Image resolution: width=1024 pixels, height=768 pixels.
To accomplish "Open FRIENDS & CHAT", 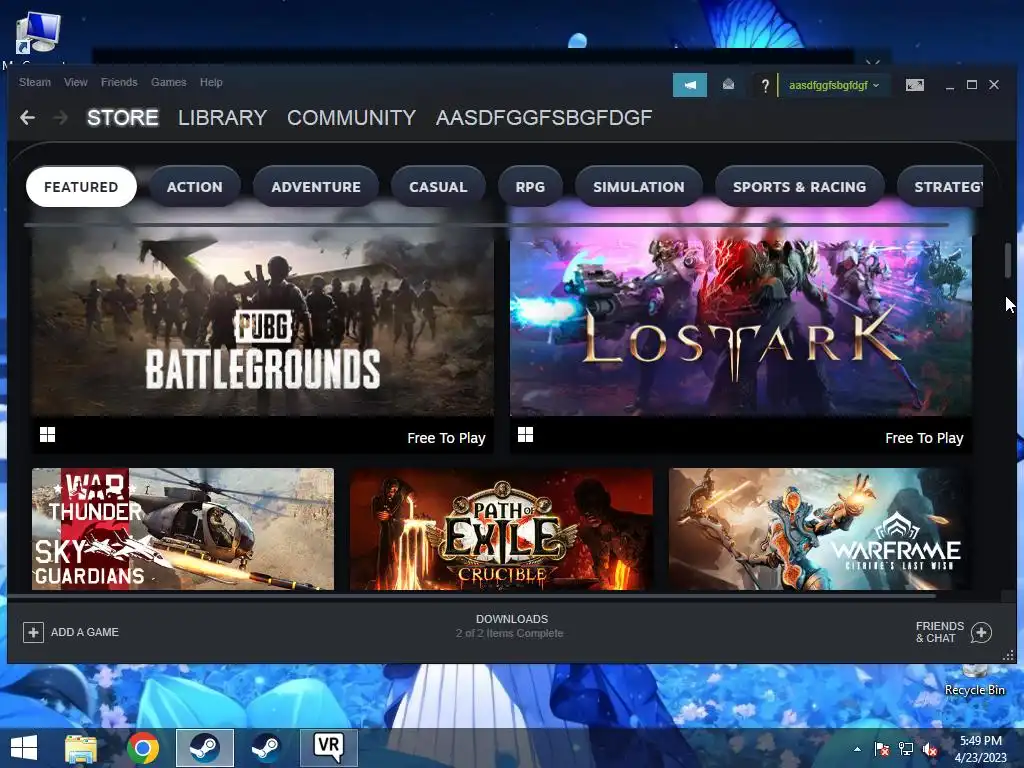I will [x=939, y=632].
